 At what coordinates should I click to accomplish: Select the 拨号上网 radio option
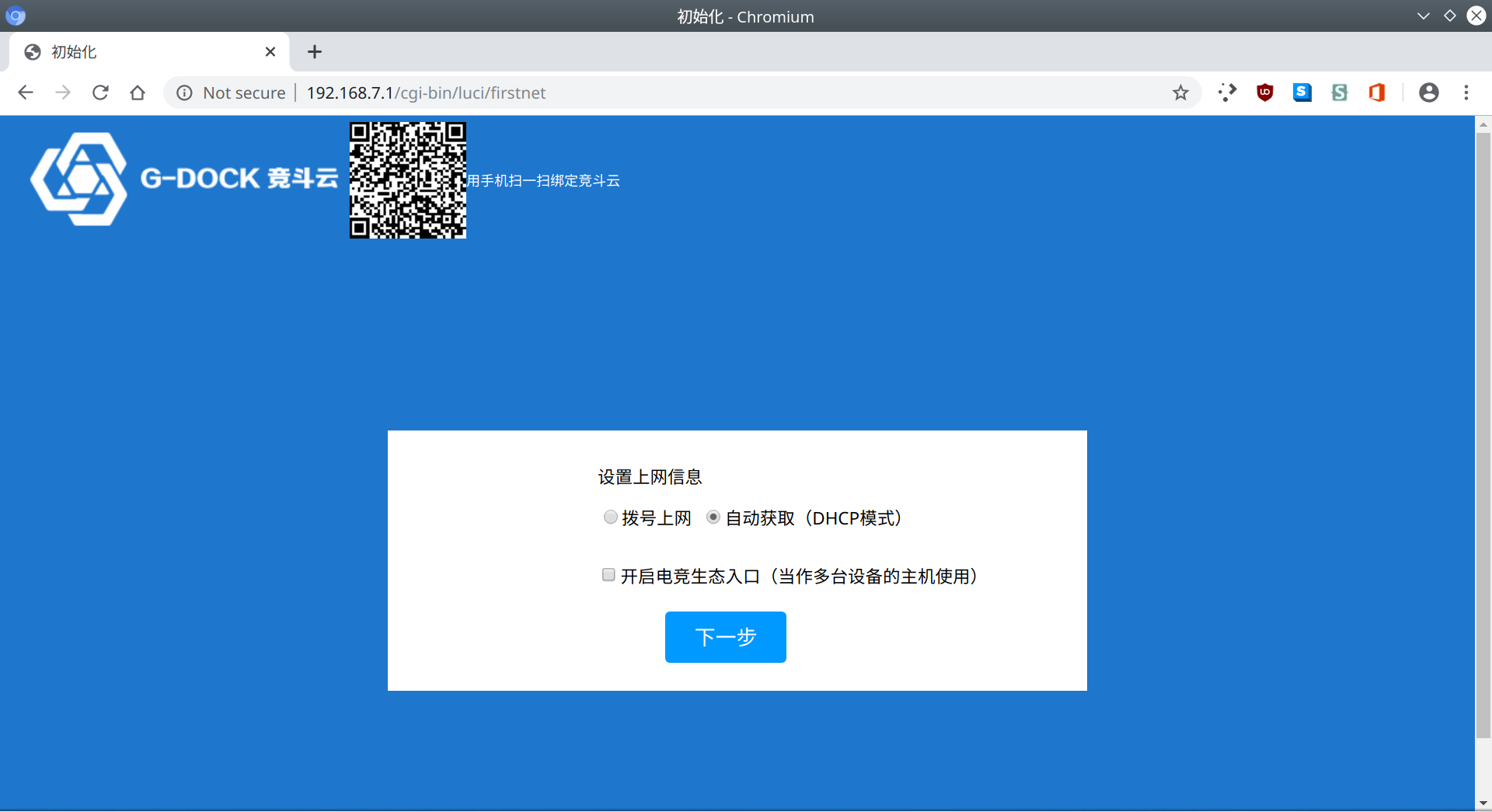tap(611, 518)
